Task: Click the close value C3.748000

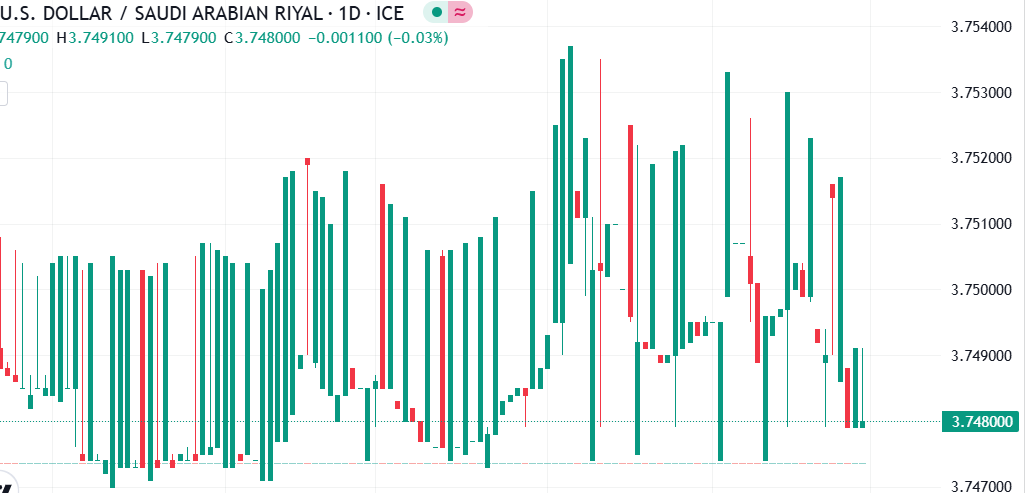Action: coord(262,38)
